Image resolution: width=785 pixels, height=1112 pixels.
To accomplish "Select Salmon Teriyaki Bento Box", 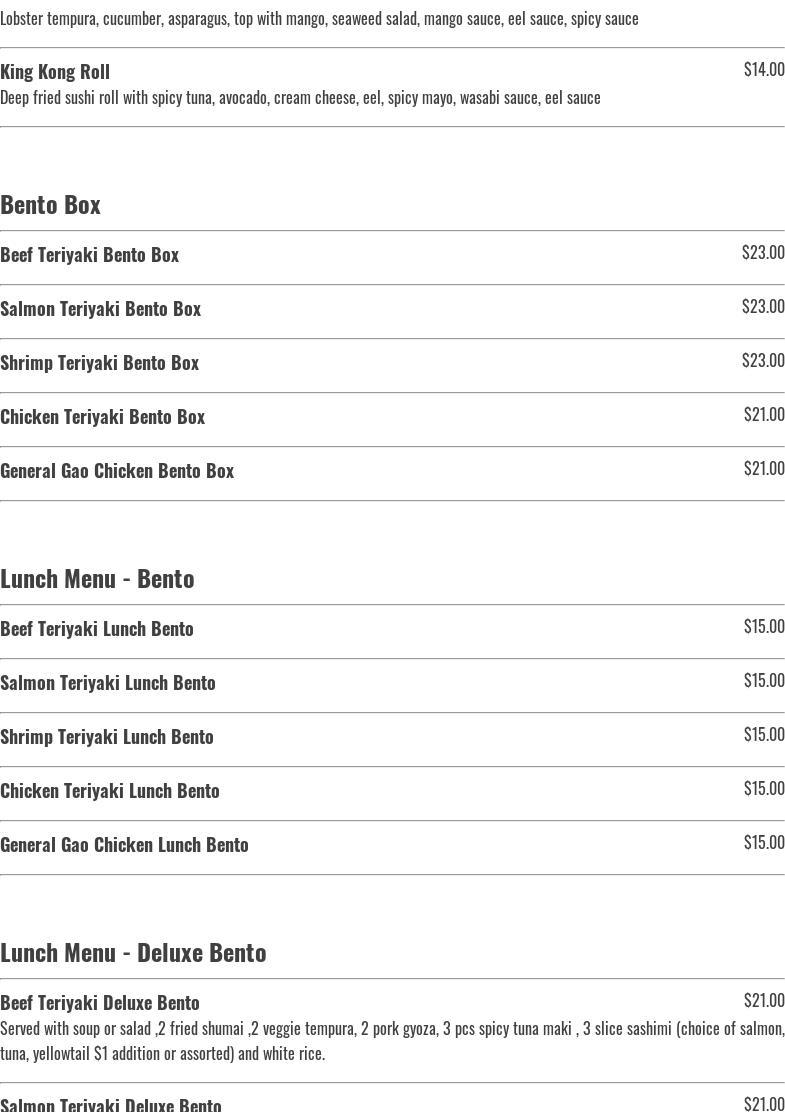I will pyautogui.click(x=101, y=309).
